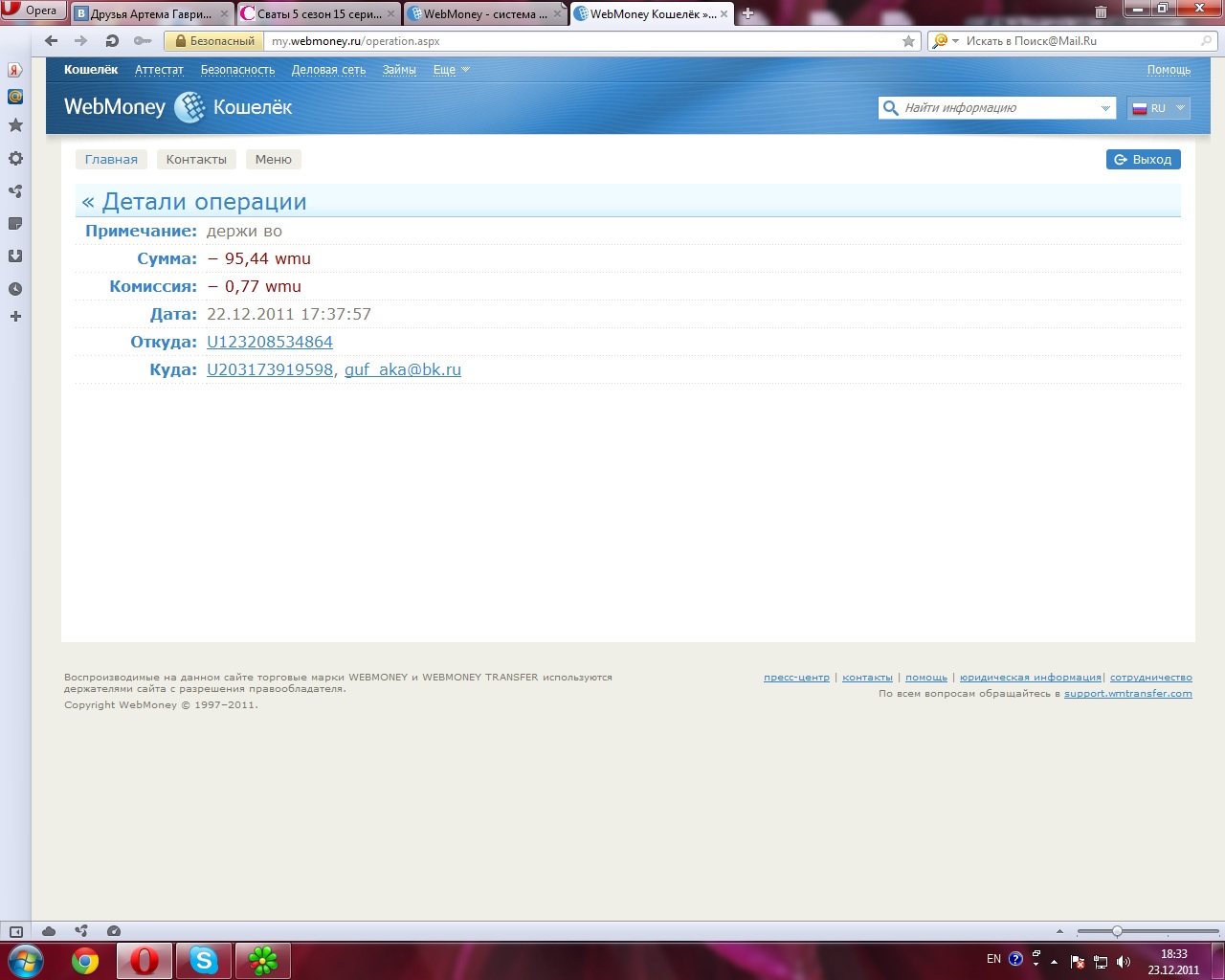
Task: Add a panel with sidebar plus icon
Action: coord(15,317)
